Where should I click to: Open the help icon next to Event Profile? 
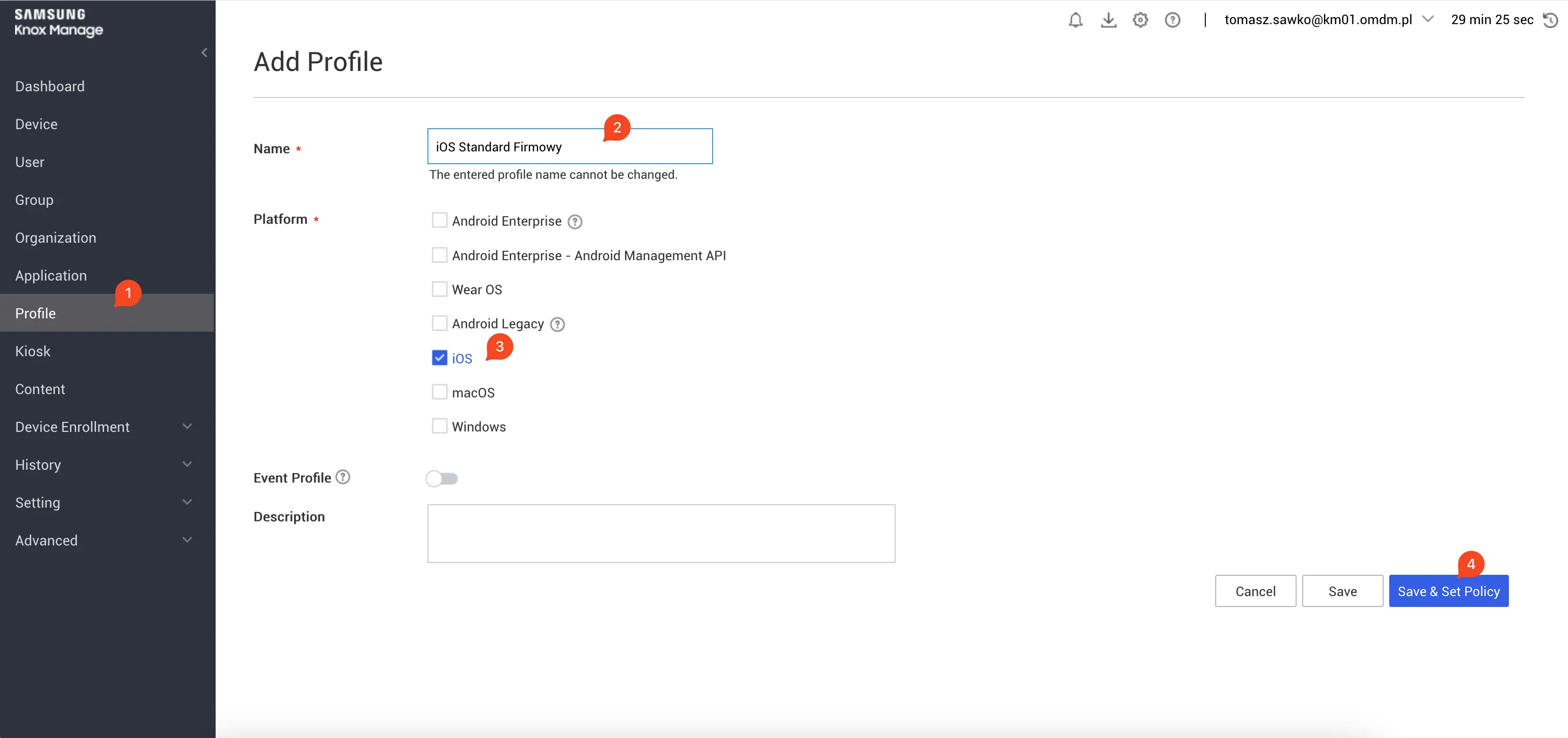343,477
